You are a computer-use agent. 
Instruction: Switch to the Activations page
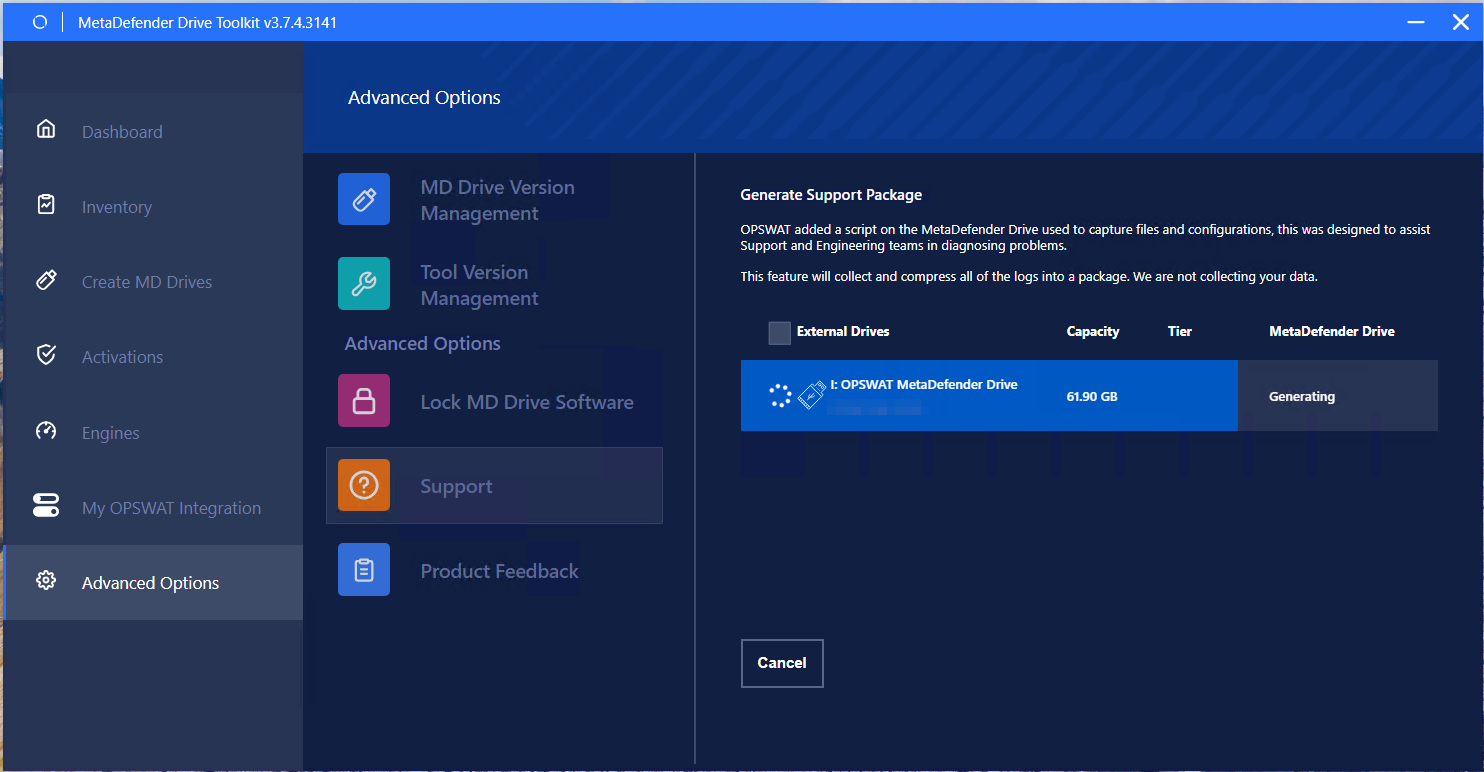[x=153, y=357]
